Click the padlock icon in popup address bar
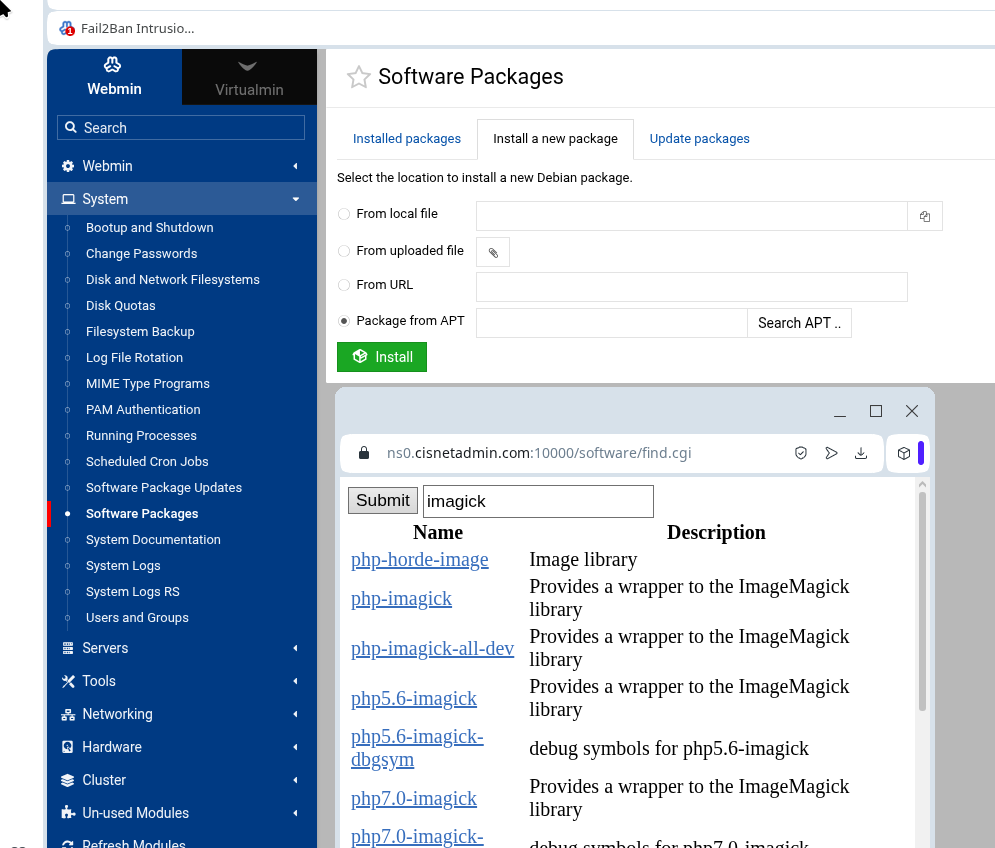995x848 pixels. coord(364,453)
